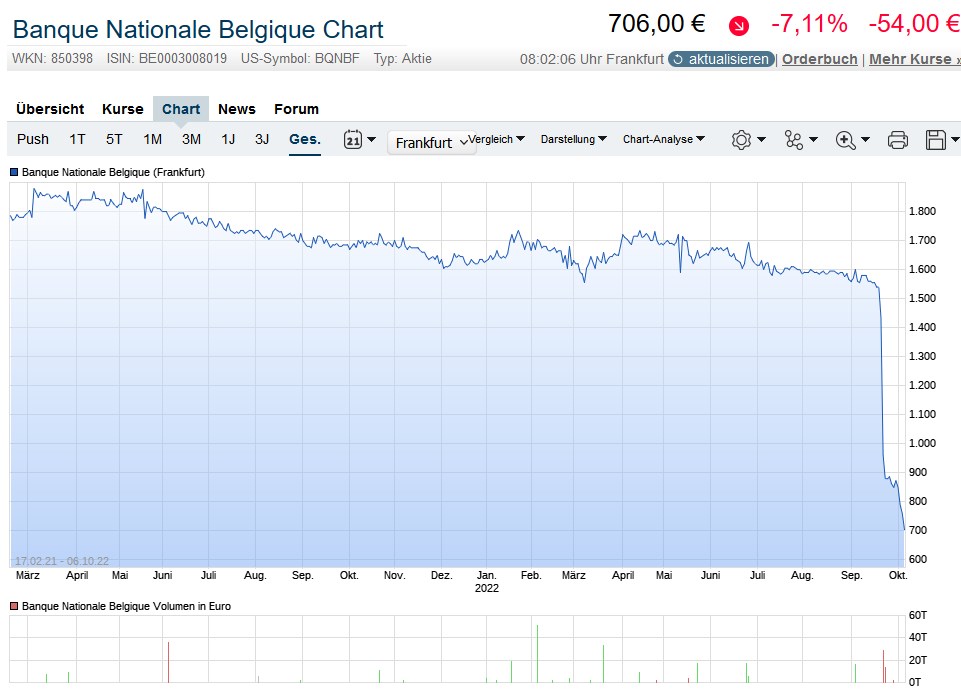Open the Orderbuch link
The width and height of the screenshot is (961, 693).
(819, 59)
